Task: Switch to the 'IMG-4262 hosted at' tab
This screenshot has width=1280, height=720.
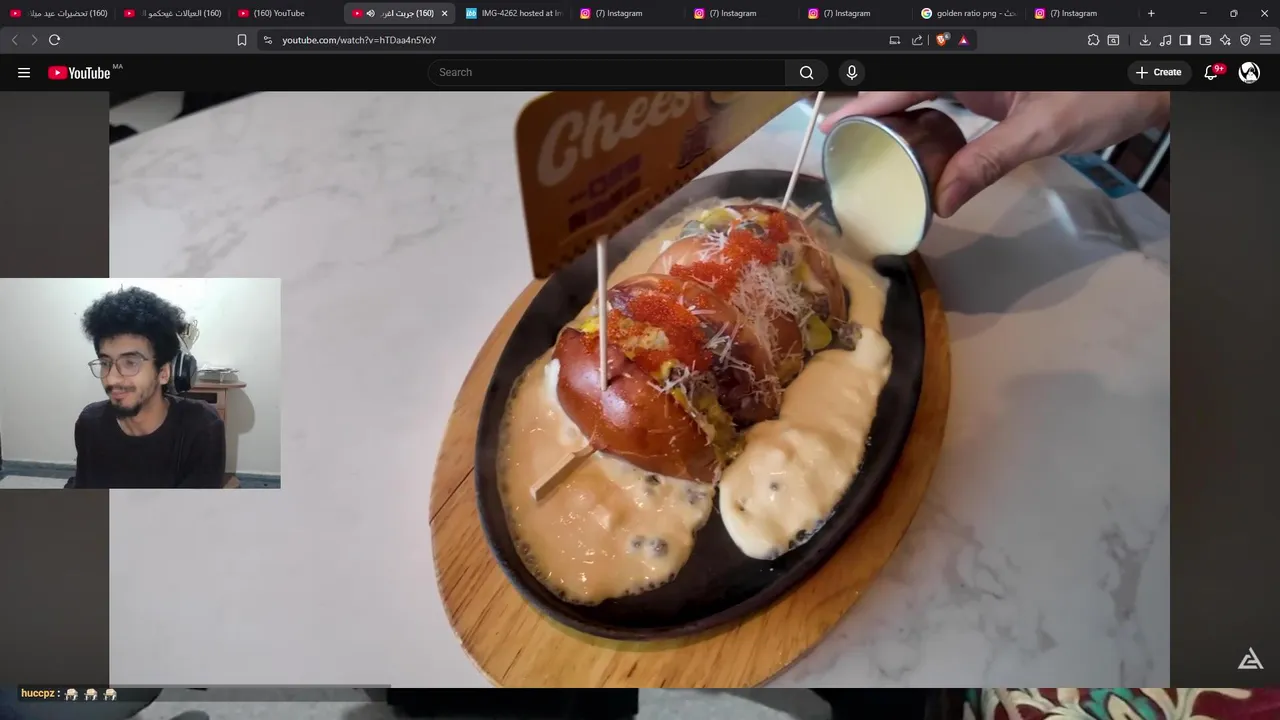Action: click(x=514, y=13)
